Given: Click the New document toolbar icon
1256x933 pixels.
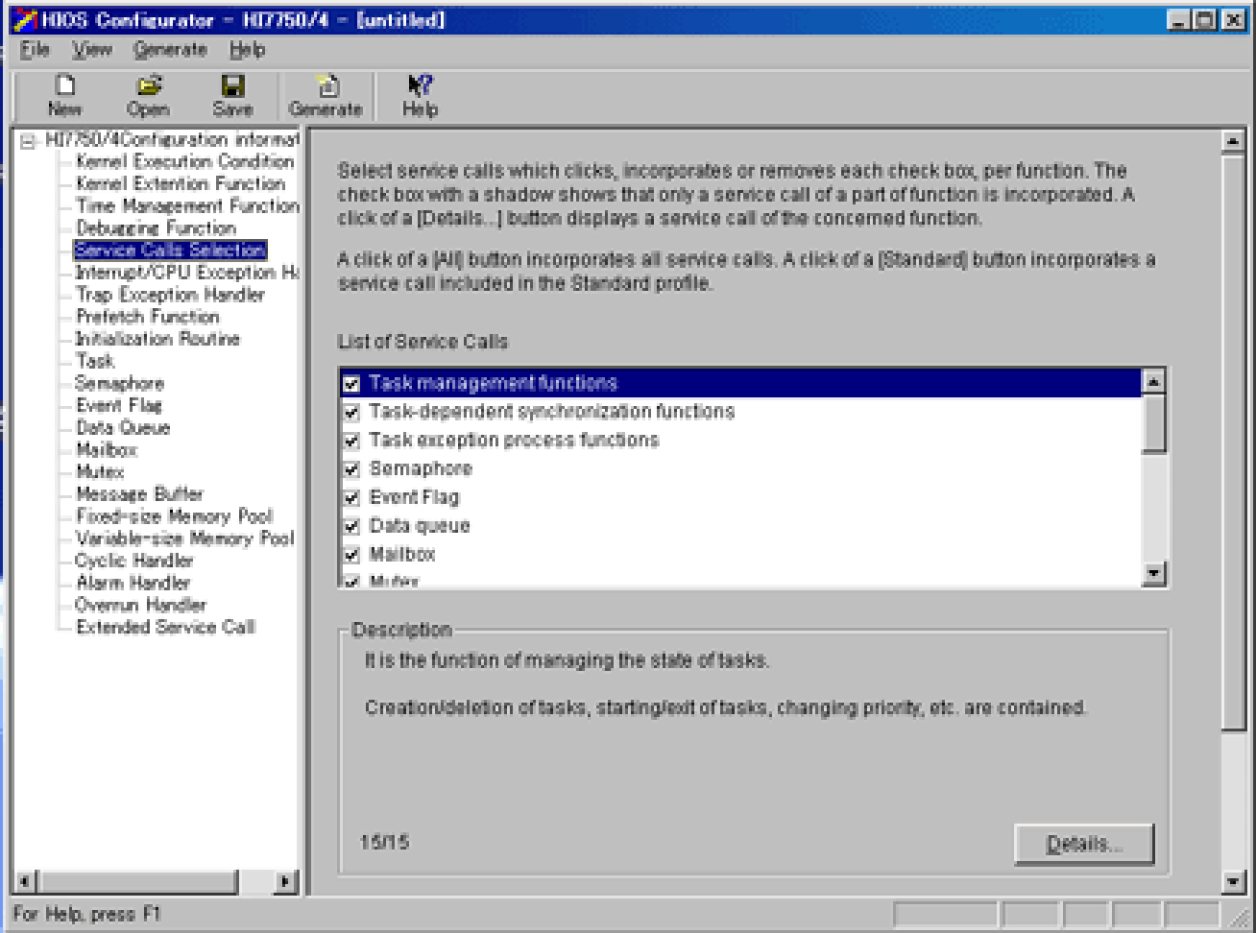Looking at the screenshot, I should tap(63, 88).
